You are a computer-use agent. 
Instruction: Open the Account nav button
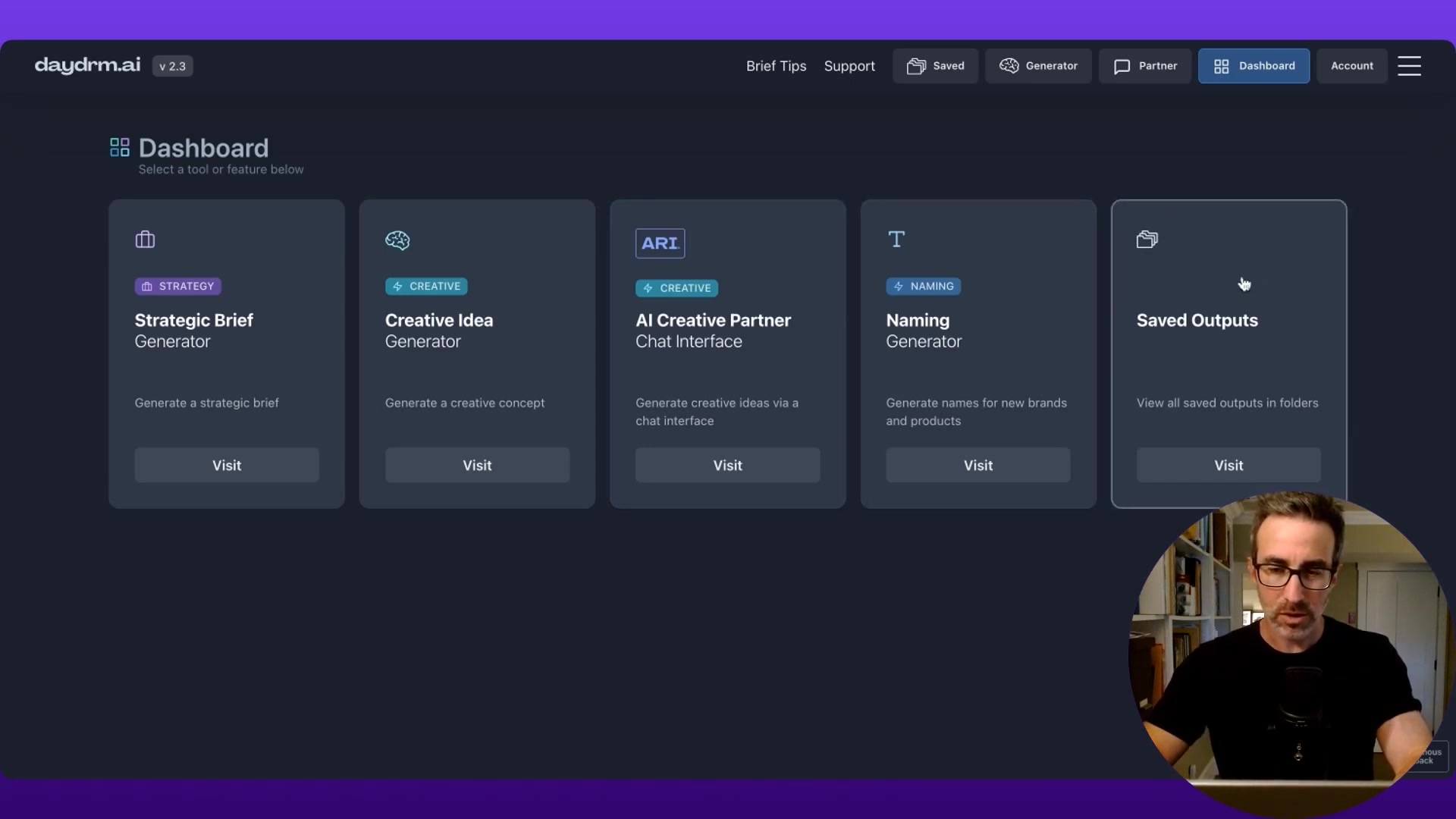tap(1351, 66)
